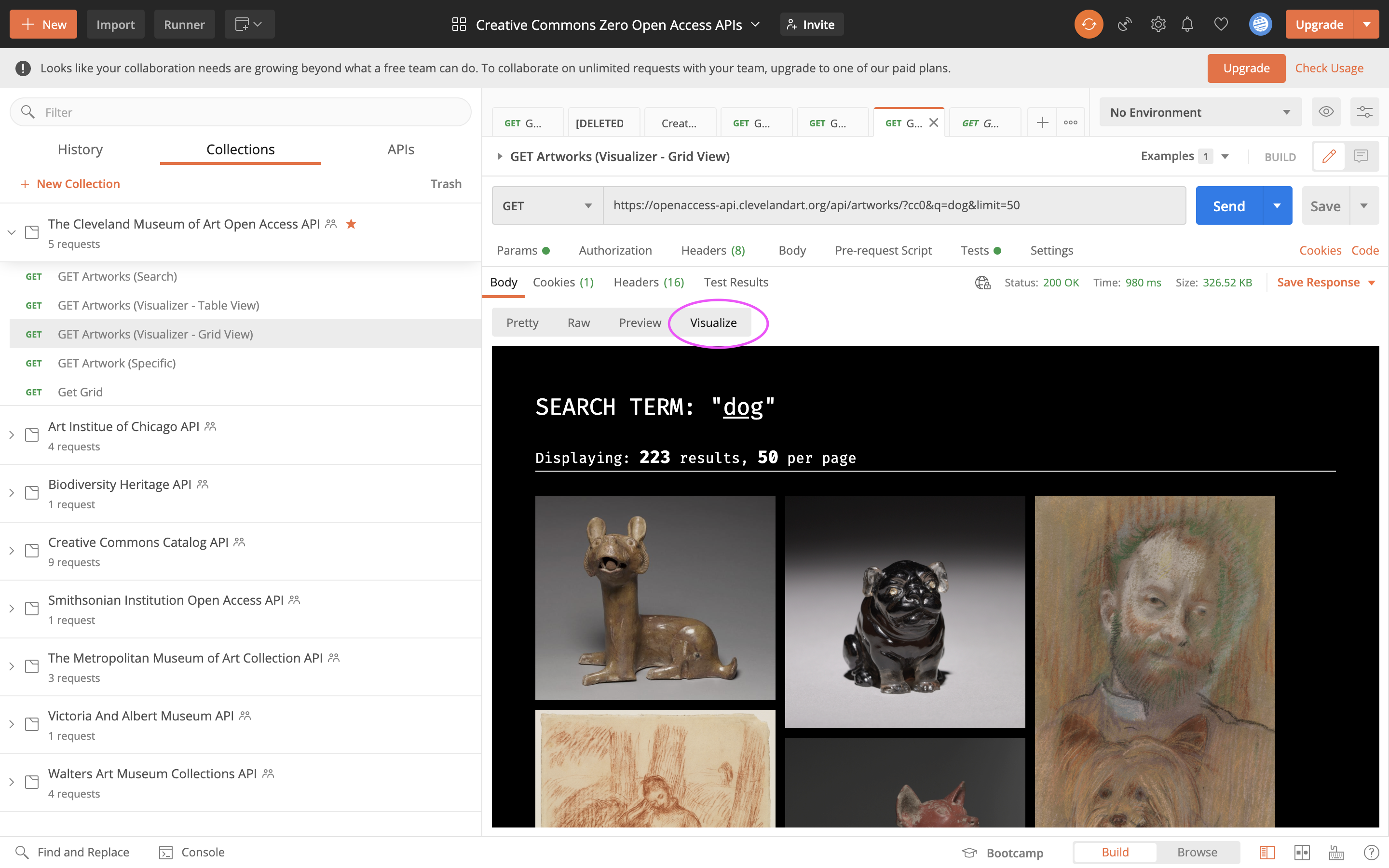Open the settings gear icon
The image size is (1389, 868).
(1157, 24)
